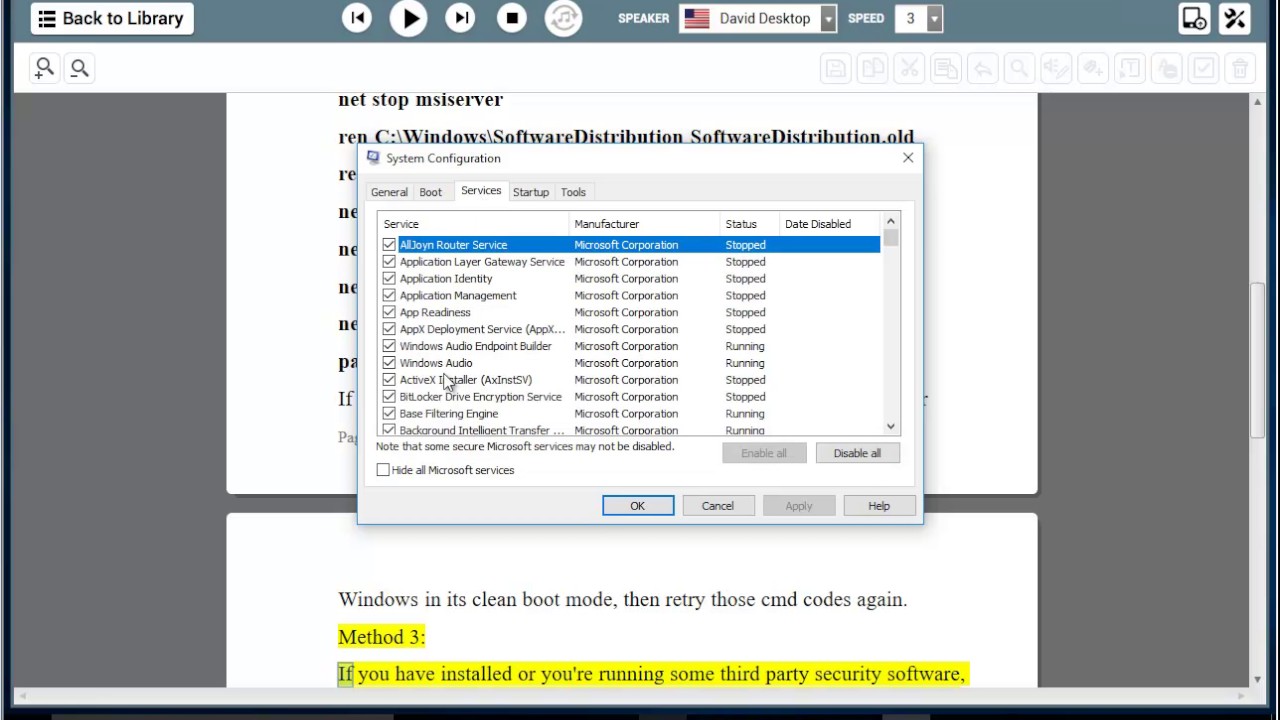
Task: Click document pane scroll up arrow
Action: tap(1258, 101)
